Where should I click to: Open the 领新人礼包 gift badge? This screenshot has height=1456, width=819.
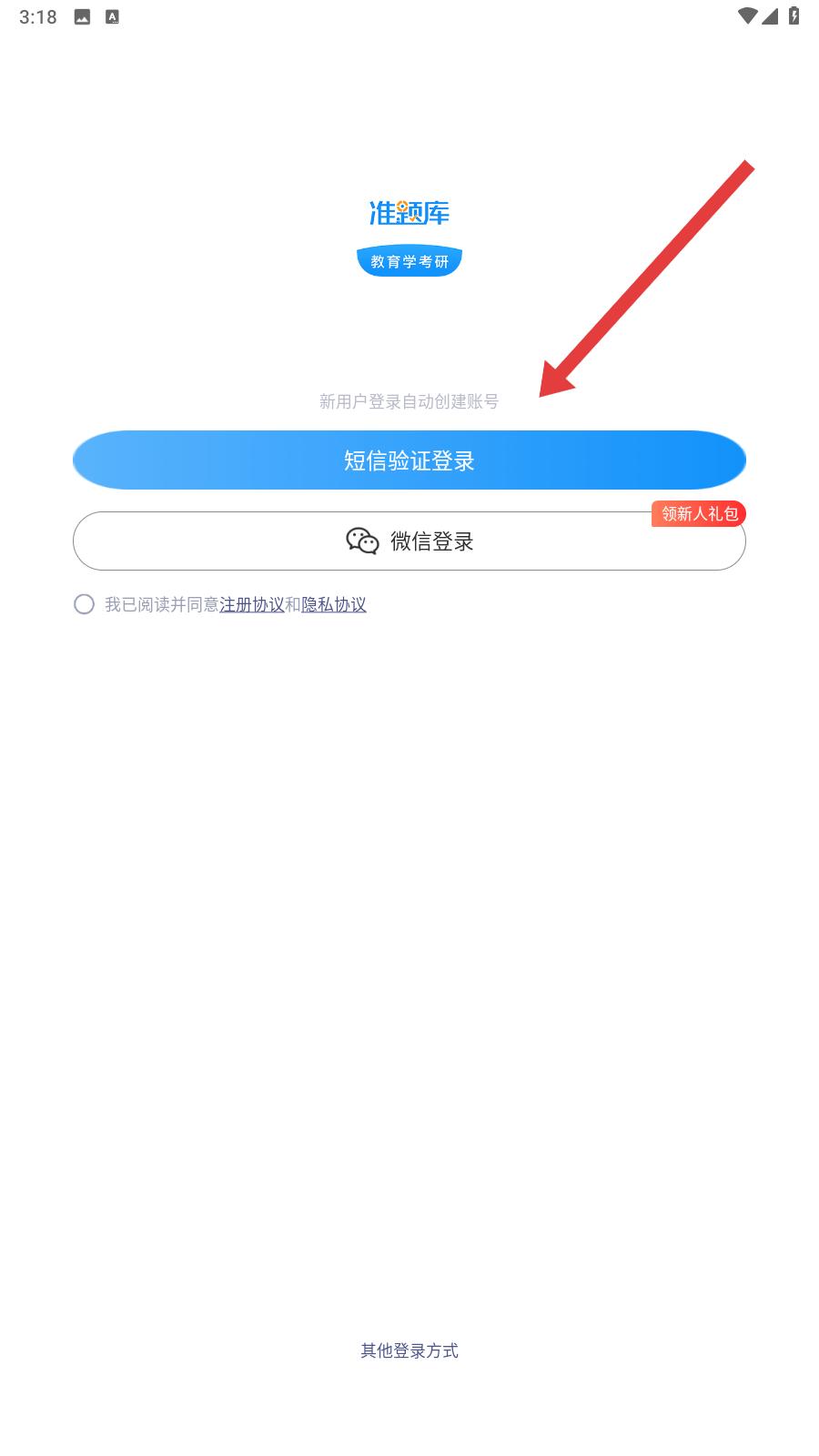click(x=699, y=514)
